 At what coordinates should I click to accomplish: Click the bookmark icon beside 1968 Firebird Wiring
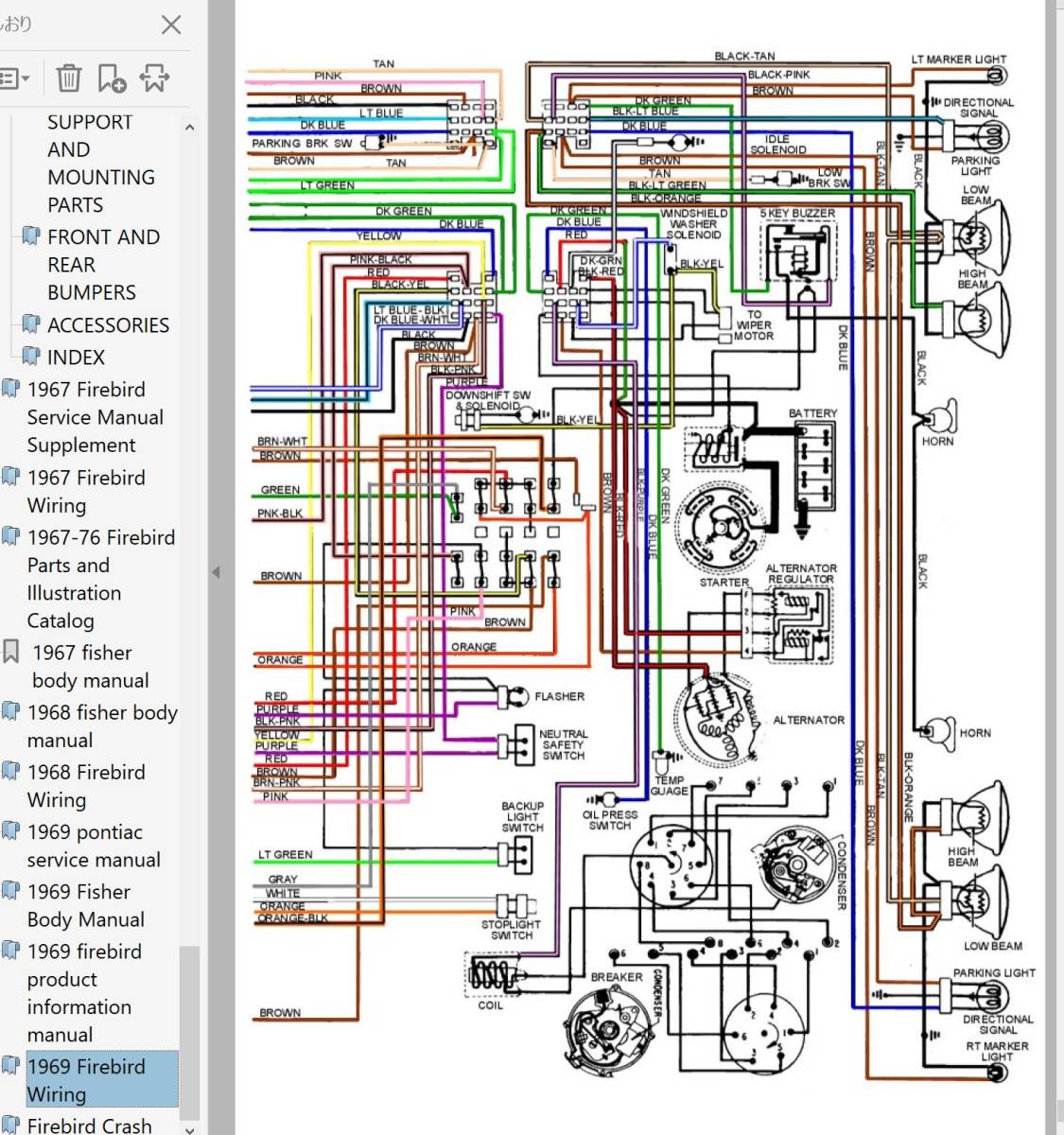point(10,771)
